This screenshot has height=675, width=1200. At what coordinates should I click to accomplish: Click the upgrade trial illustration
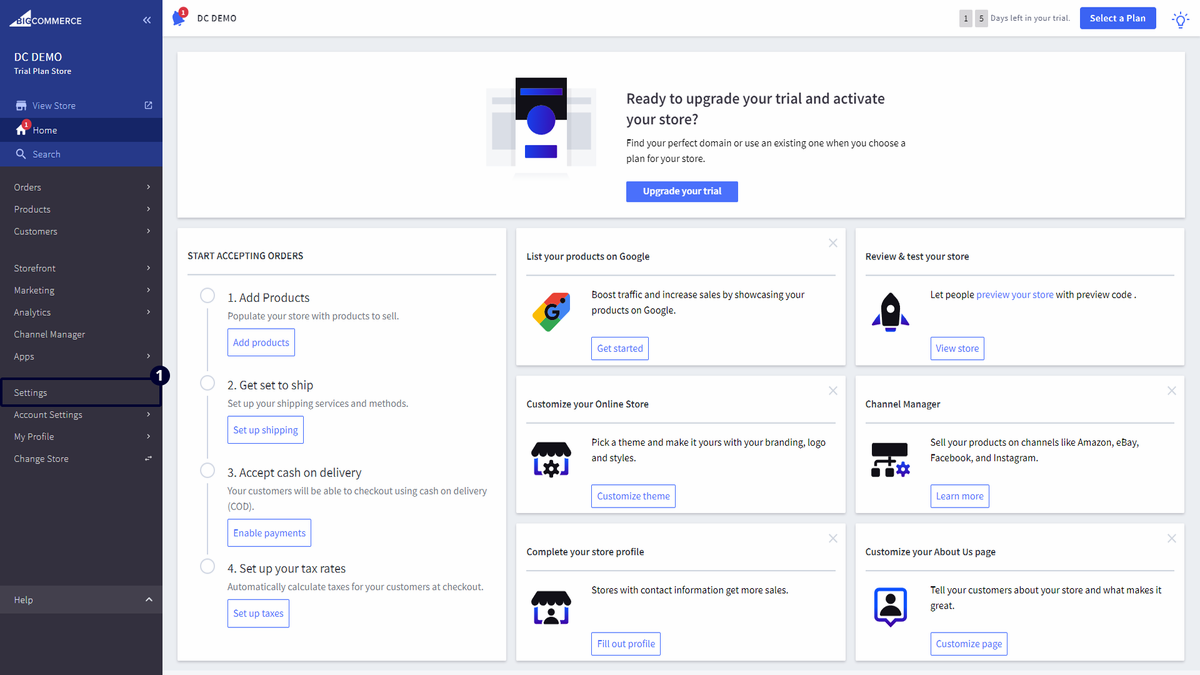541,126
